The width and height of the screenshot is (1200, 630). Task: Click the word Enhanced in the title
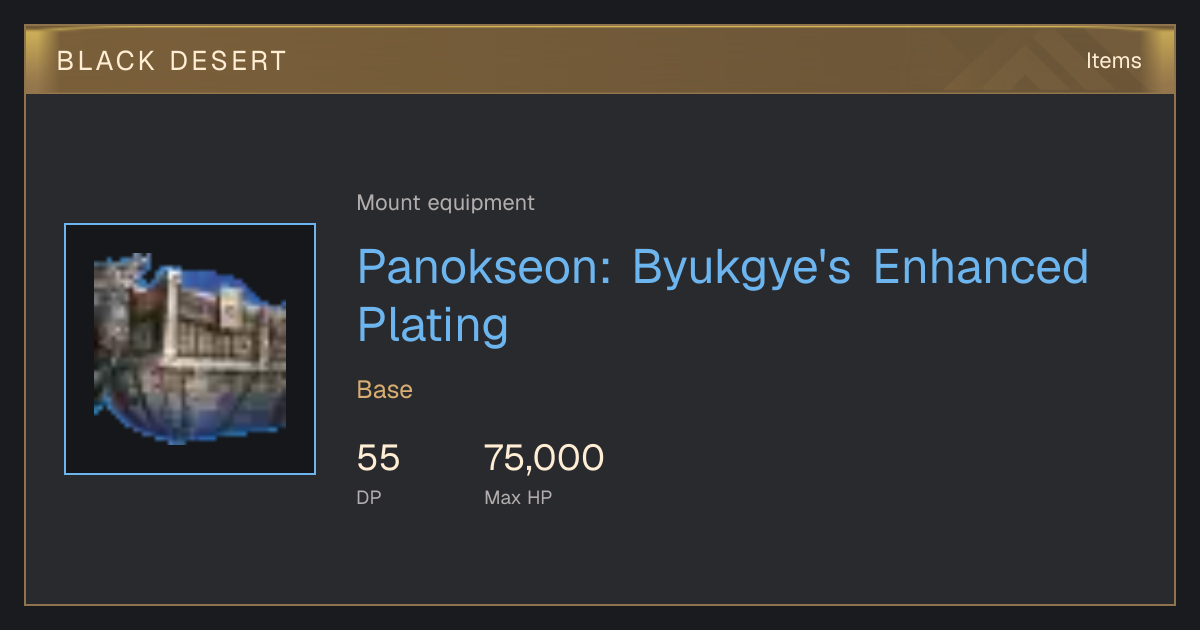(x=981, y=267)
